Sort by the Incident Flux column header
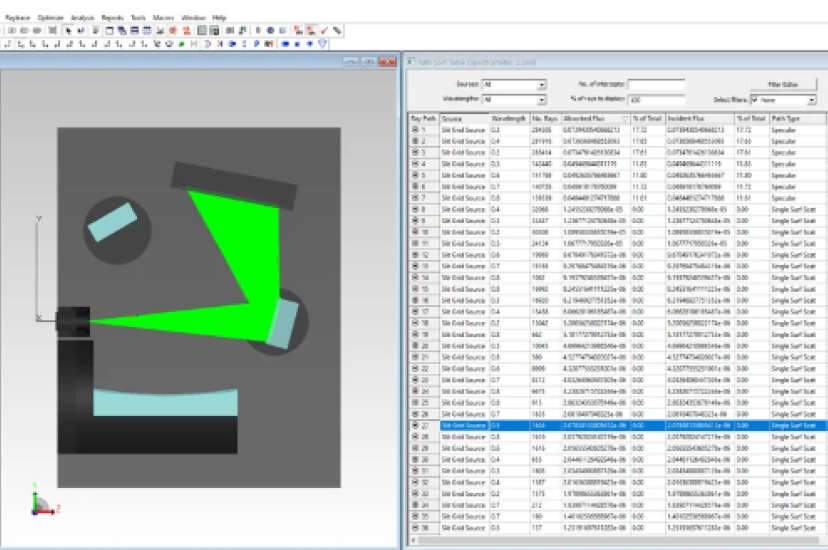The image size is (828, 550). 700,119
